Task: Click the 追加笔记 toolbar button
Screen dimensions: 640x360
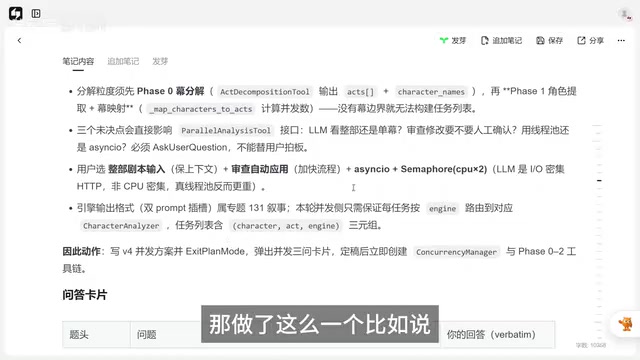Action: (x=502, y=40)
